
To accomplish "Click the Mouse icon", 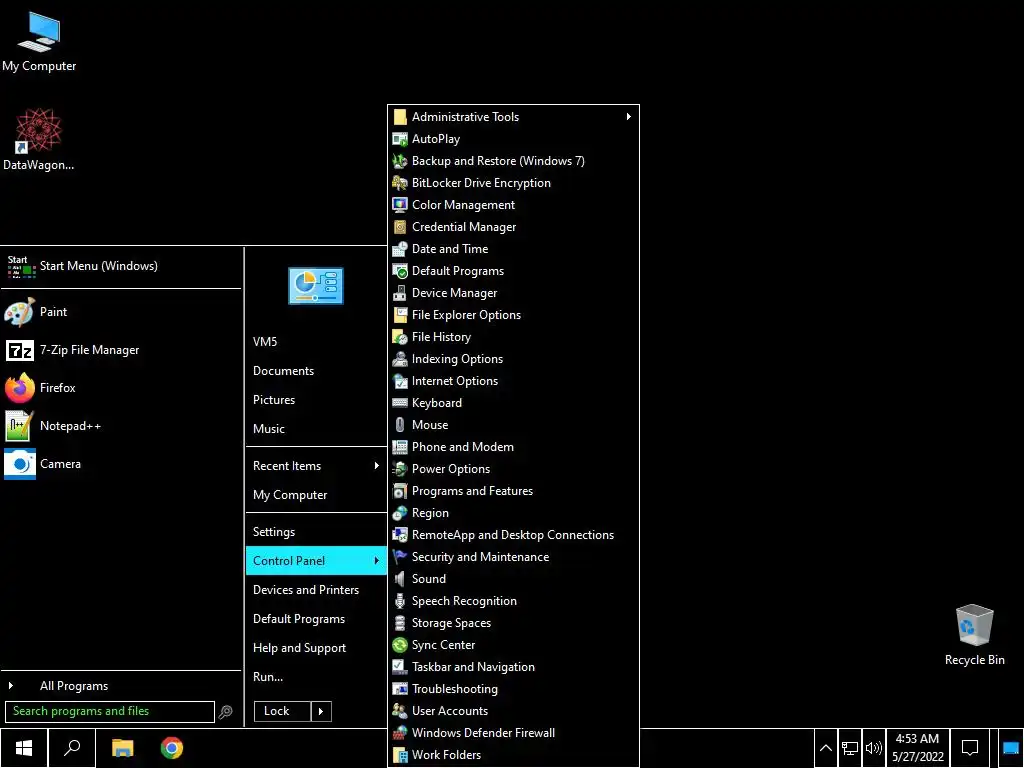I will click(x=400, y=425).
